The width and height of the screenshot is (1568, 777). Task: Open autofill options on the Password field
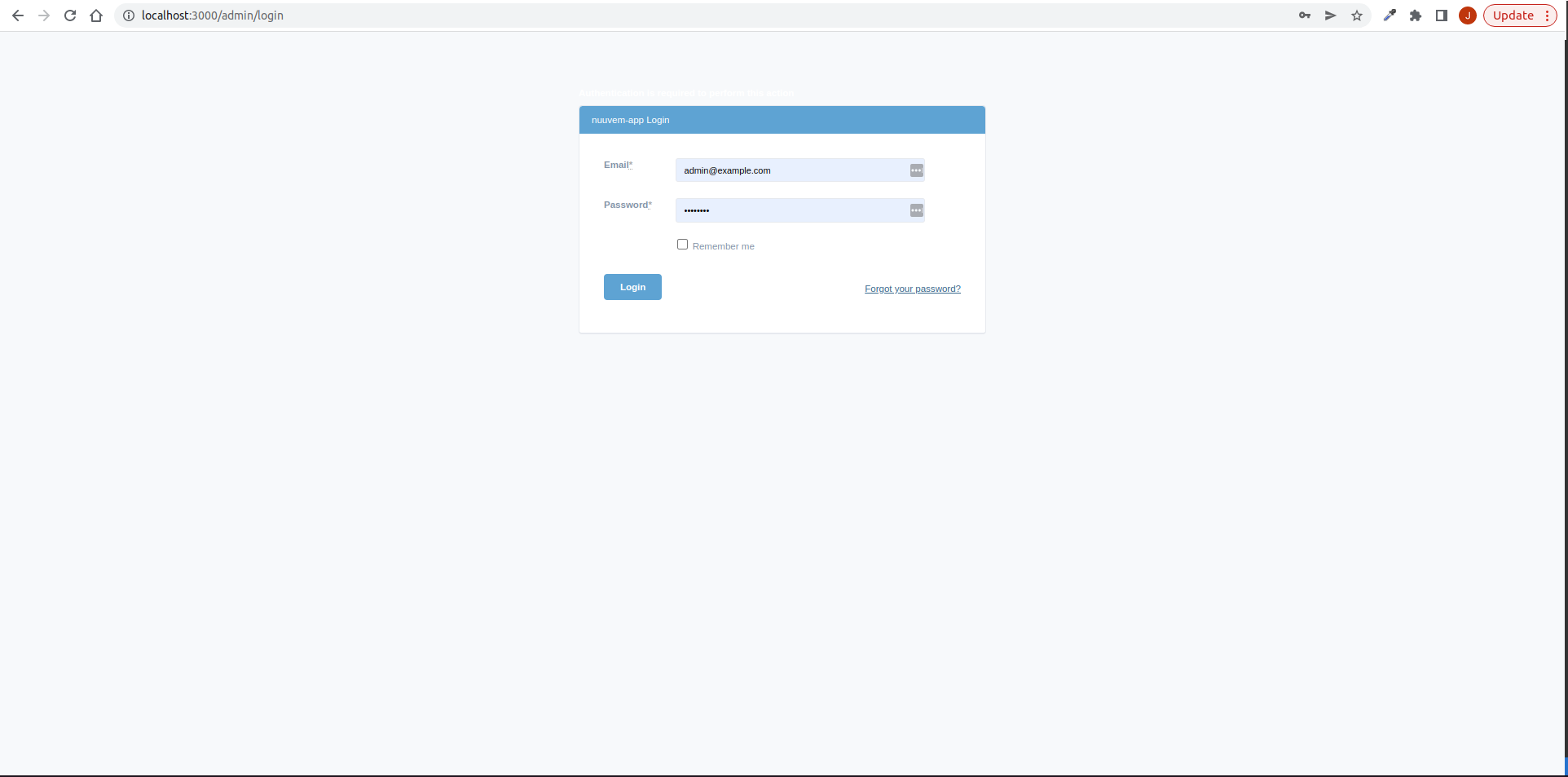point(916,210)
